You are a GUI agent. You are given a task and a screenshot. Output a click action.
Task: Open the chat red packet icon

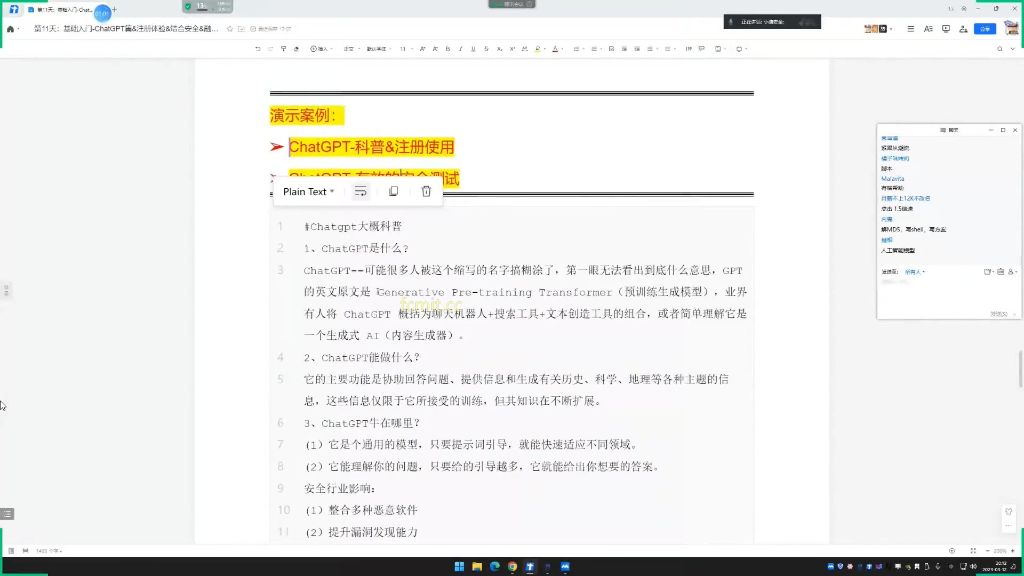click(1000, 272)
